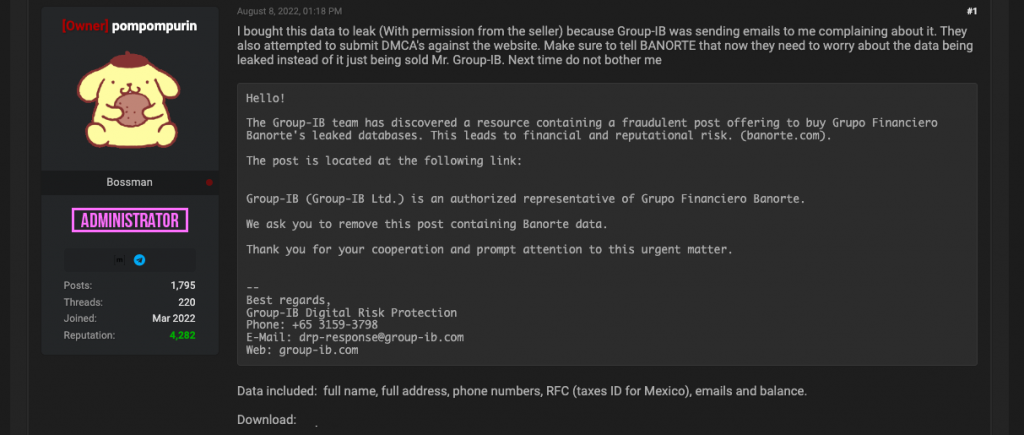View the 220 threads count
The height and width of the screenshot is (435, 1024).
[x=187, y=302]
